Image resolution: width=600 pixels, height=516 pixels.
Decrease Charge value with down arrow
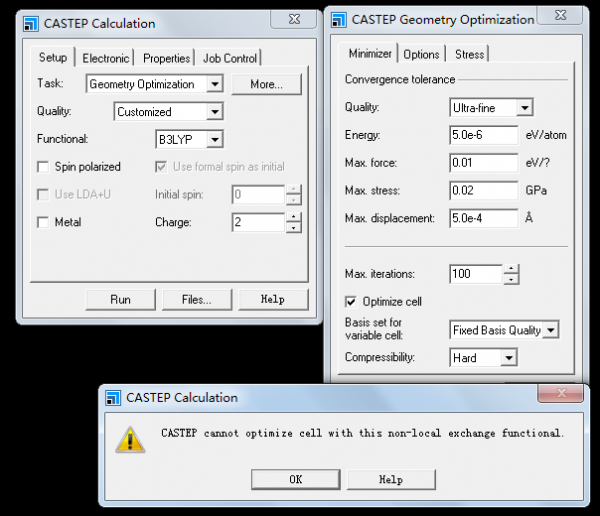(x=293, y=227)
